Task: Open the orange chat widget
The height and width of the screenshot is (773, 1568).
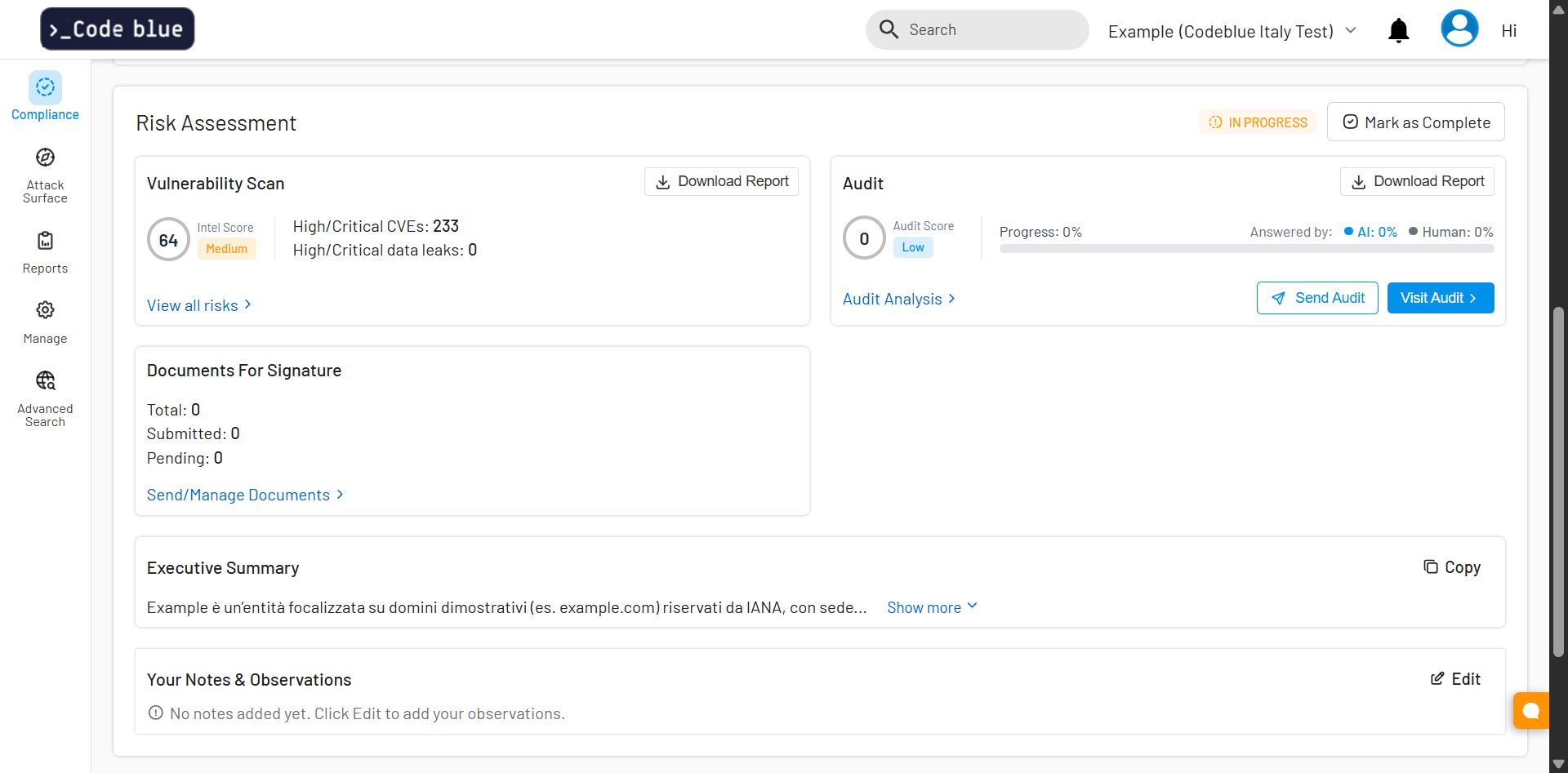Action: (x=1530, y=710)
